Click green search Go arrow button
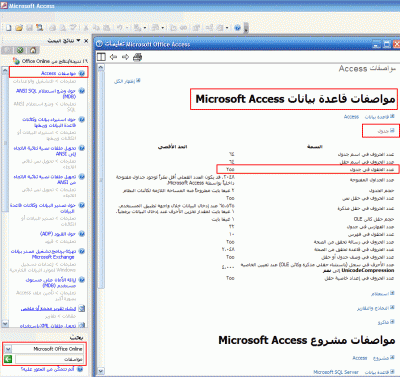 click(8, 359)
